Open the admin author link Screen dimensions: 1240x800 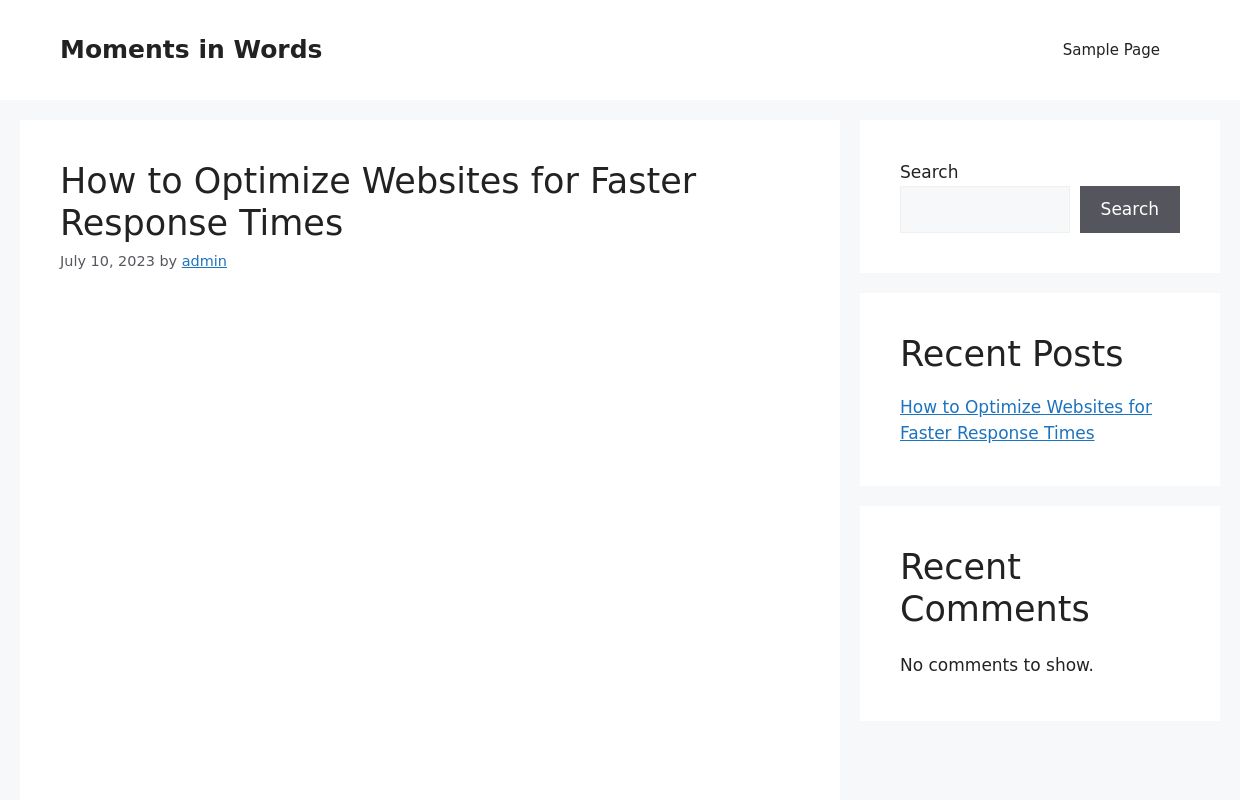(x=204, y=261)
